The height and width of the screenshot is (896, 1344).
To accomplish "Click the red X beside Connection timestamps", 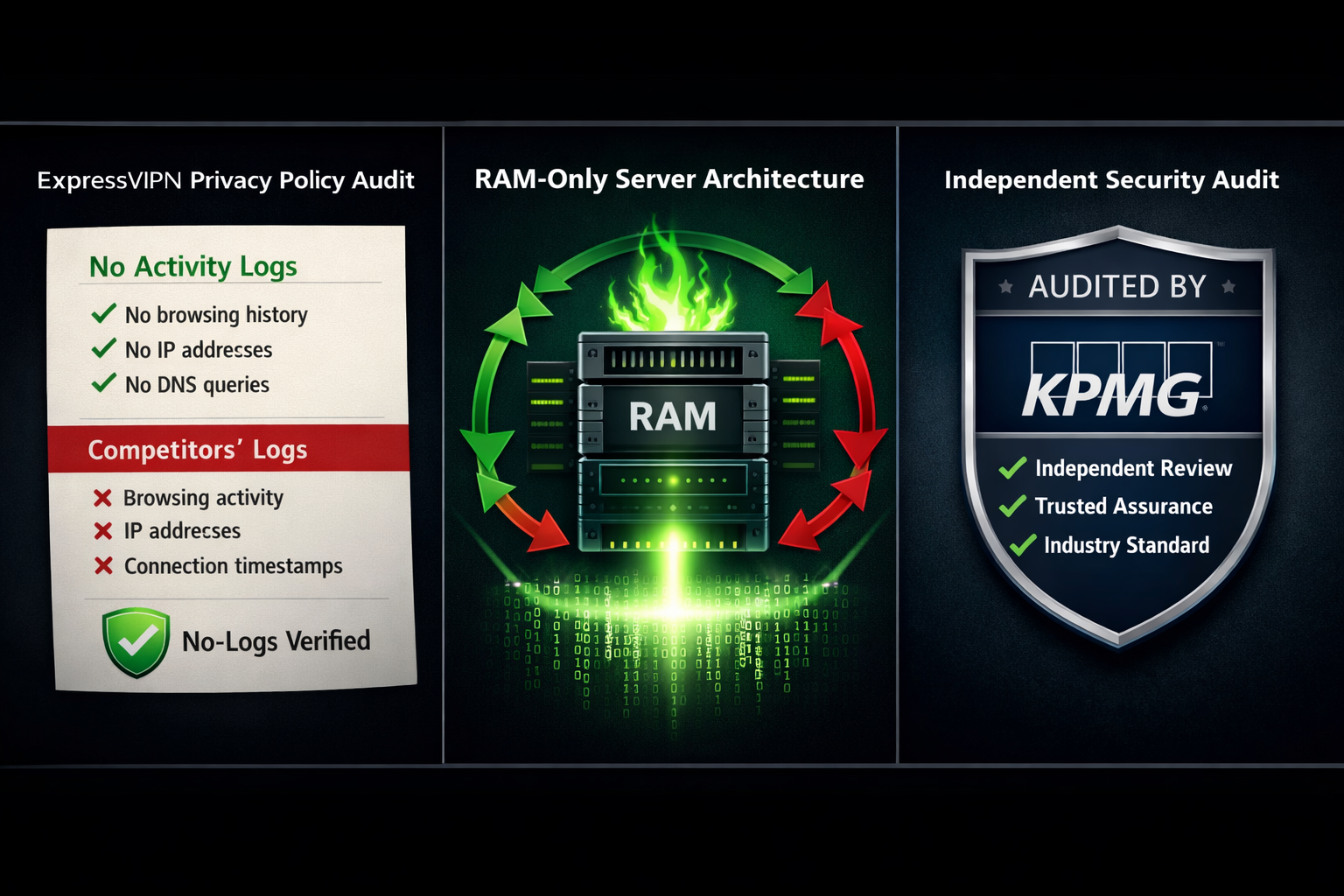I will click(x=103, y=565).
